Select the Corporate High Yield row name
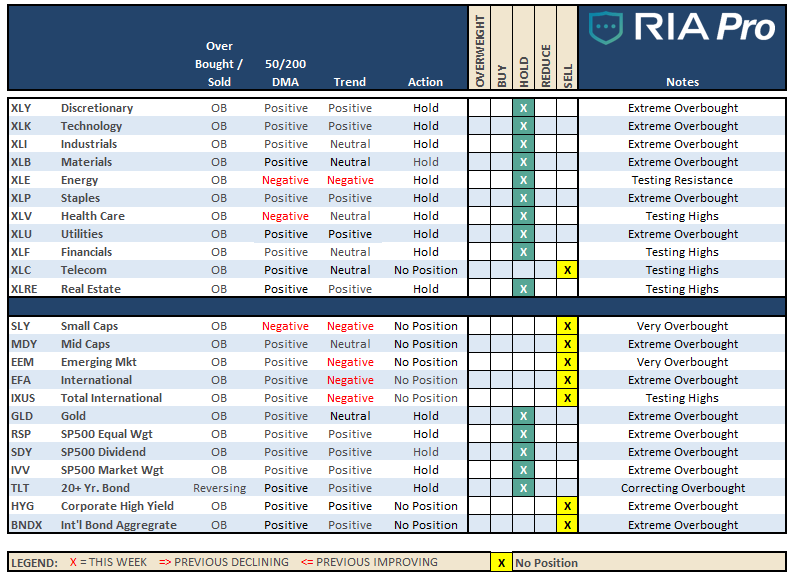 point(117,506)
